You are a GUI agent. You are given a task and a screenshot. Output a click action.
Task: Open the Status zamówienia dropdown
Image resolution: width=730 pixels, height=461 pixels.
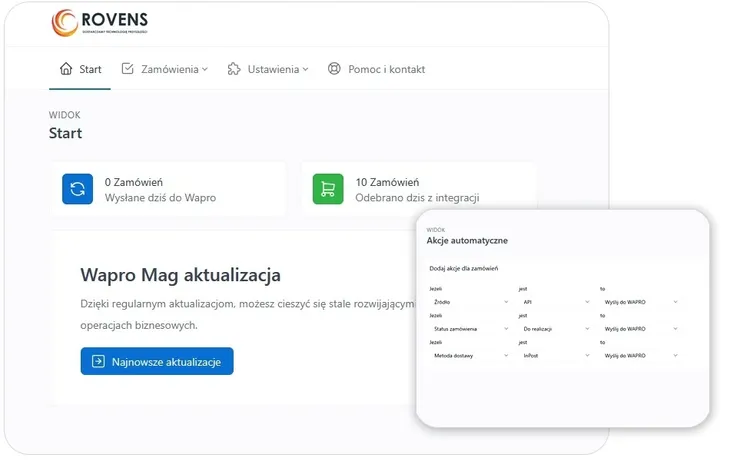point(470,329)
